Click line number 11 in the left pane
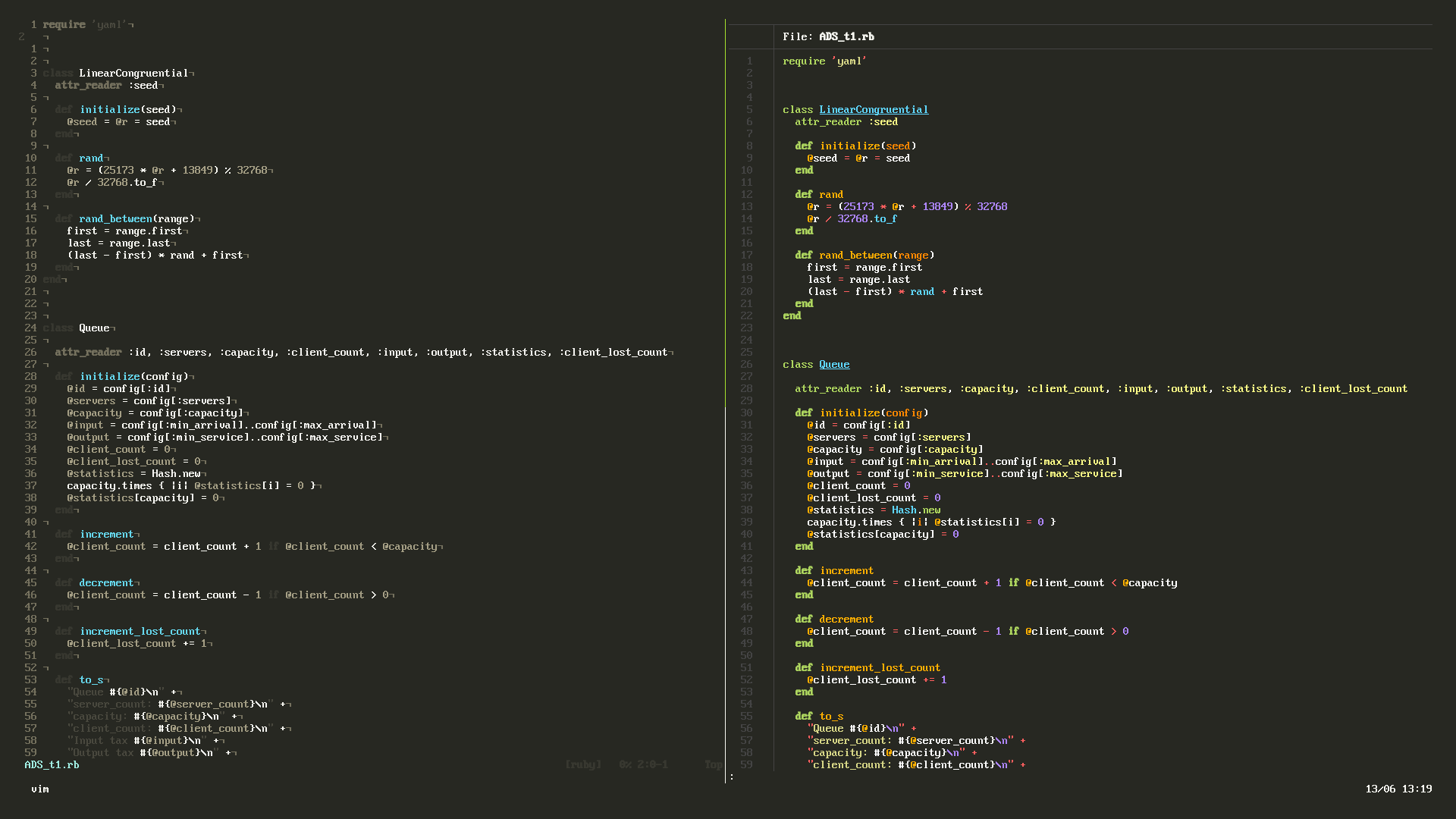 30,170
